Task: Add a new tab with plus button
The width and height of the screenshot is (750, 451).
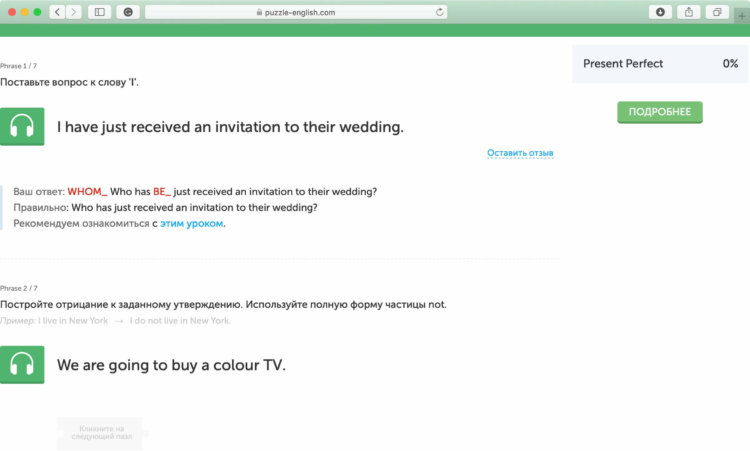Action: coord(742,16)
